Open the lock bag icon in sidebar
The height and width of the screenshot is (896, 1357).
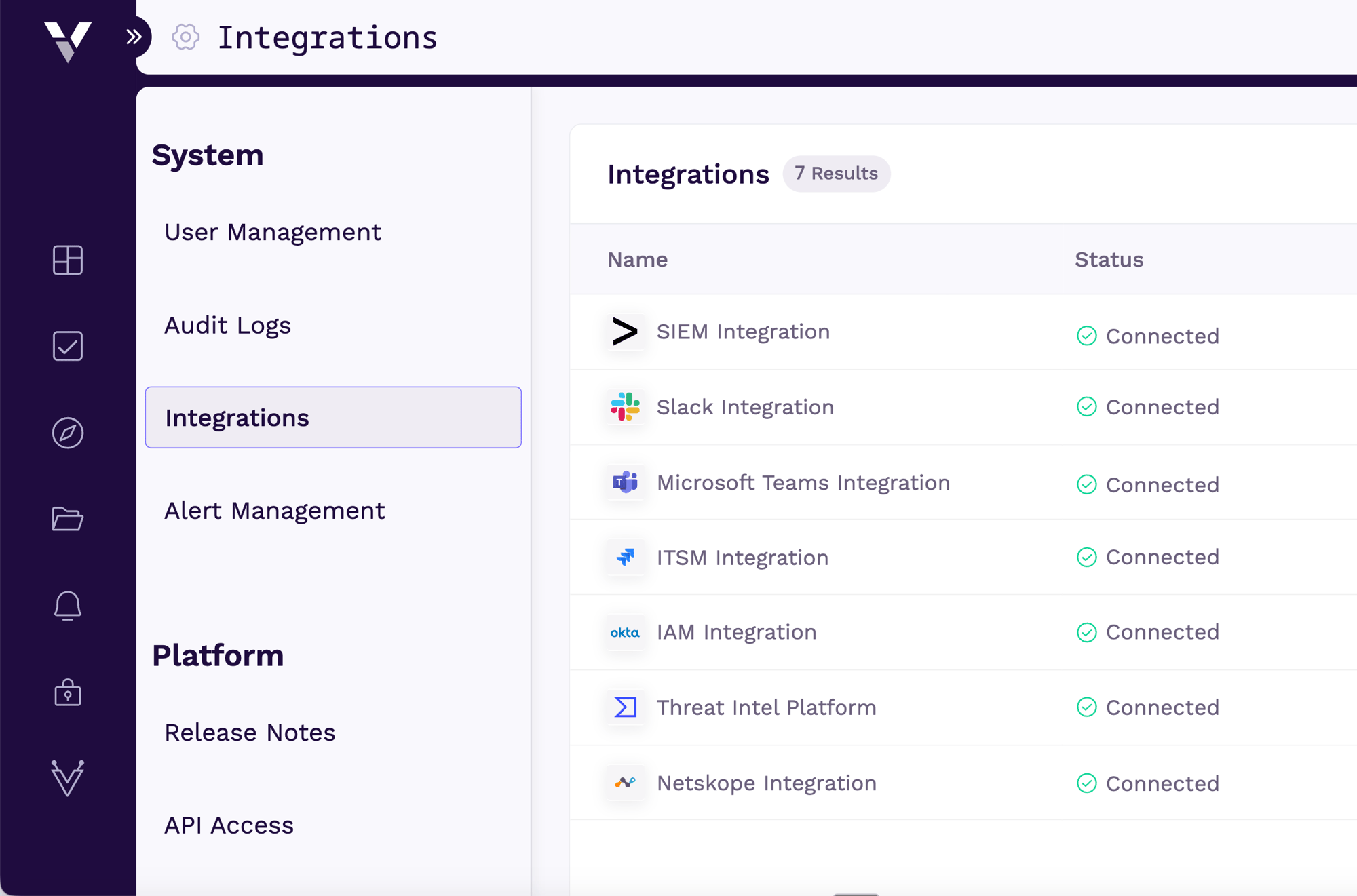(x=68, y=693)
